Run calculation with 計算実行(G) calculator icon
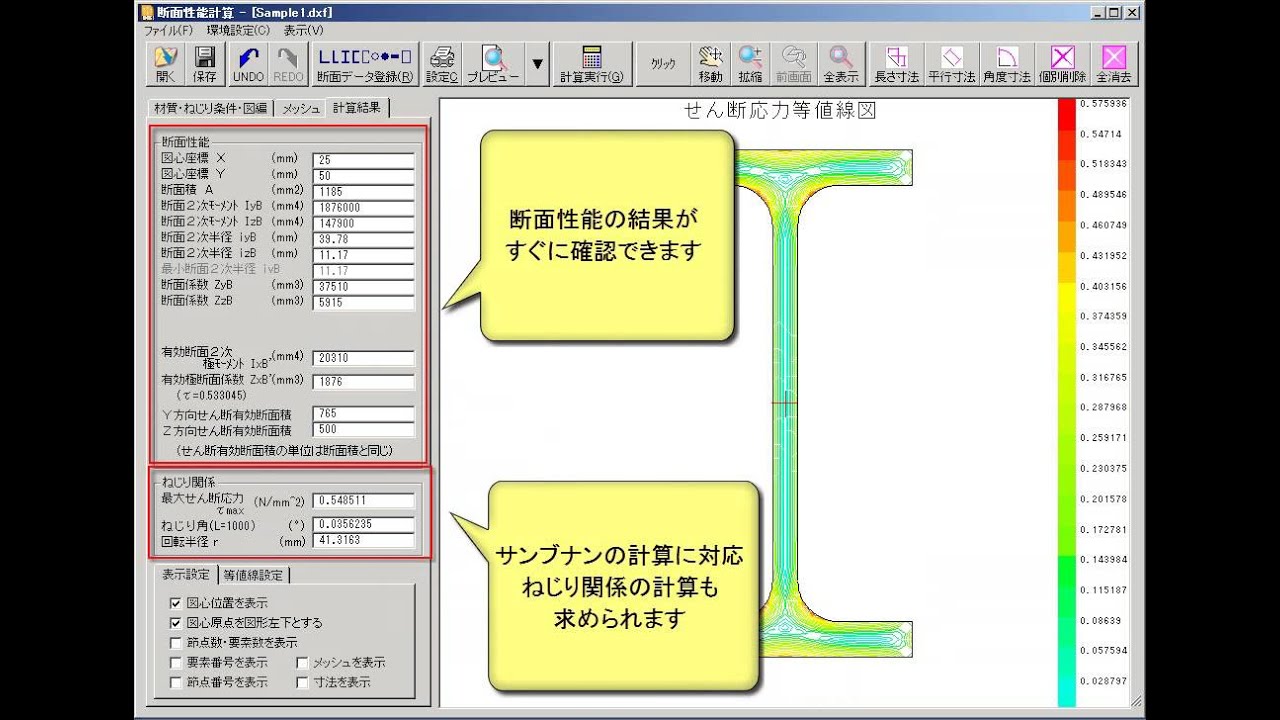This screenshot has height=720, width=1280. point(592,64)
